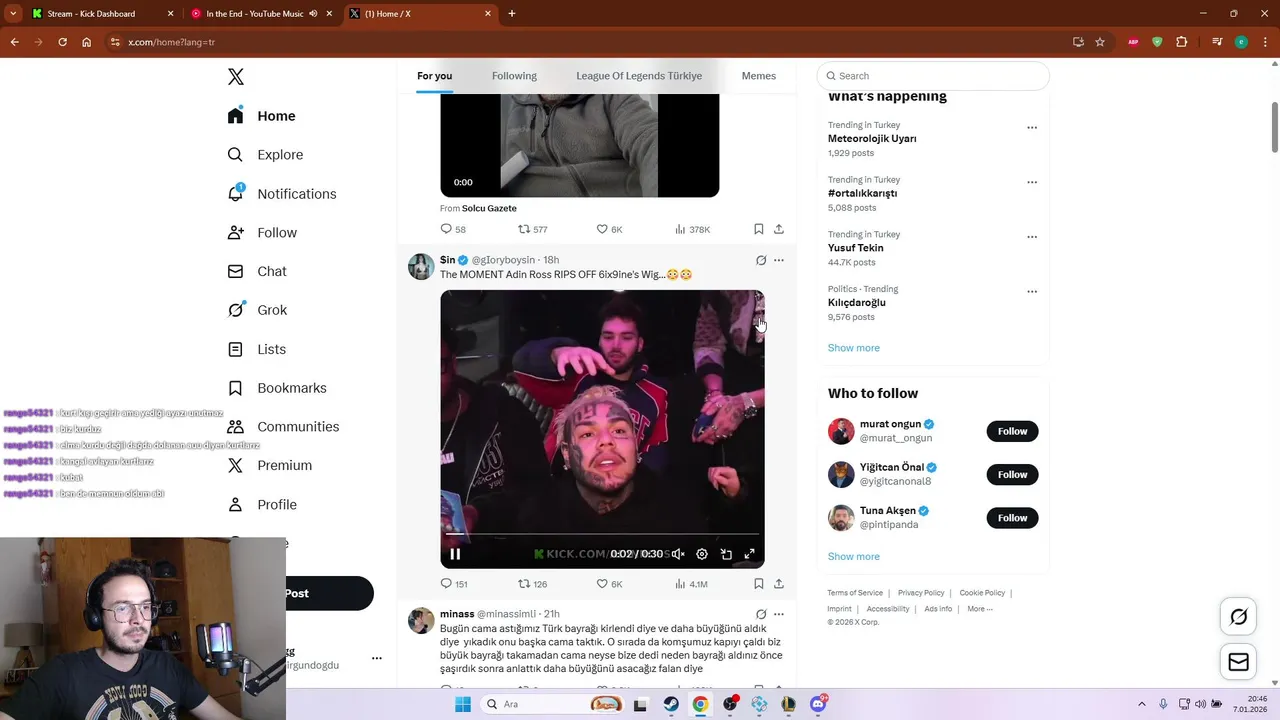Bookmark this page with the star icon

pos(1100,42)
